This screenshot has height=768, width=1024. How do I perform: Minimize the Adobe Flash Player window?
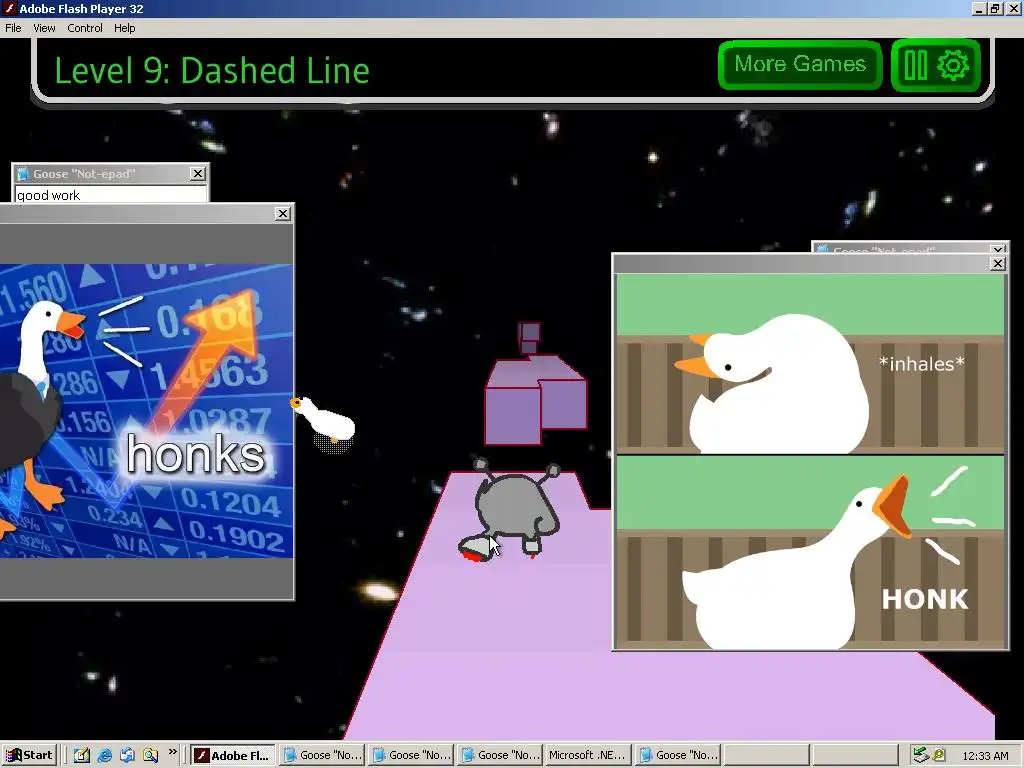[978, 8]
